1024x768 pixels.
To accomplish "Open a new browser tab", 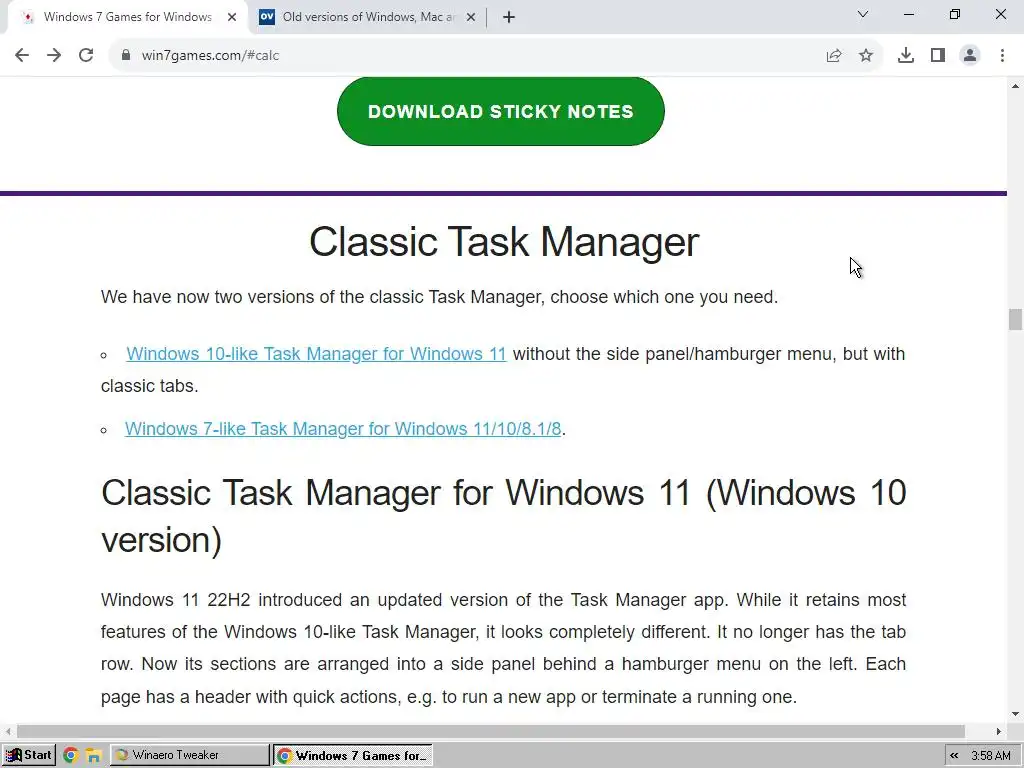I will coord(509,17).
